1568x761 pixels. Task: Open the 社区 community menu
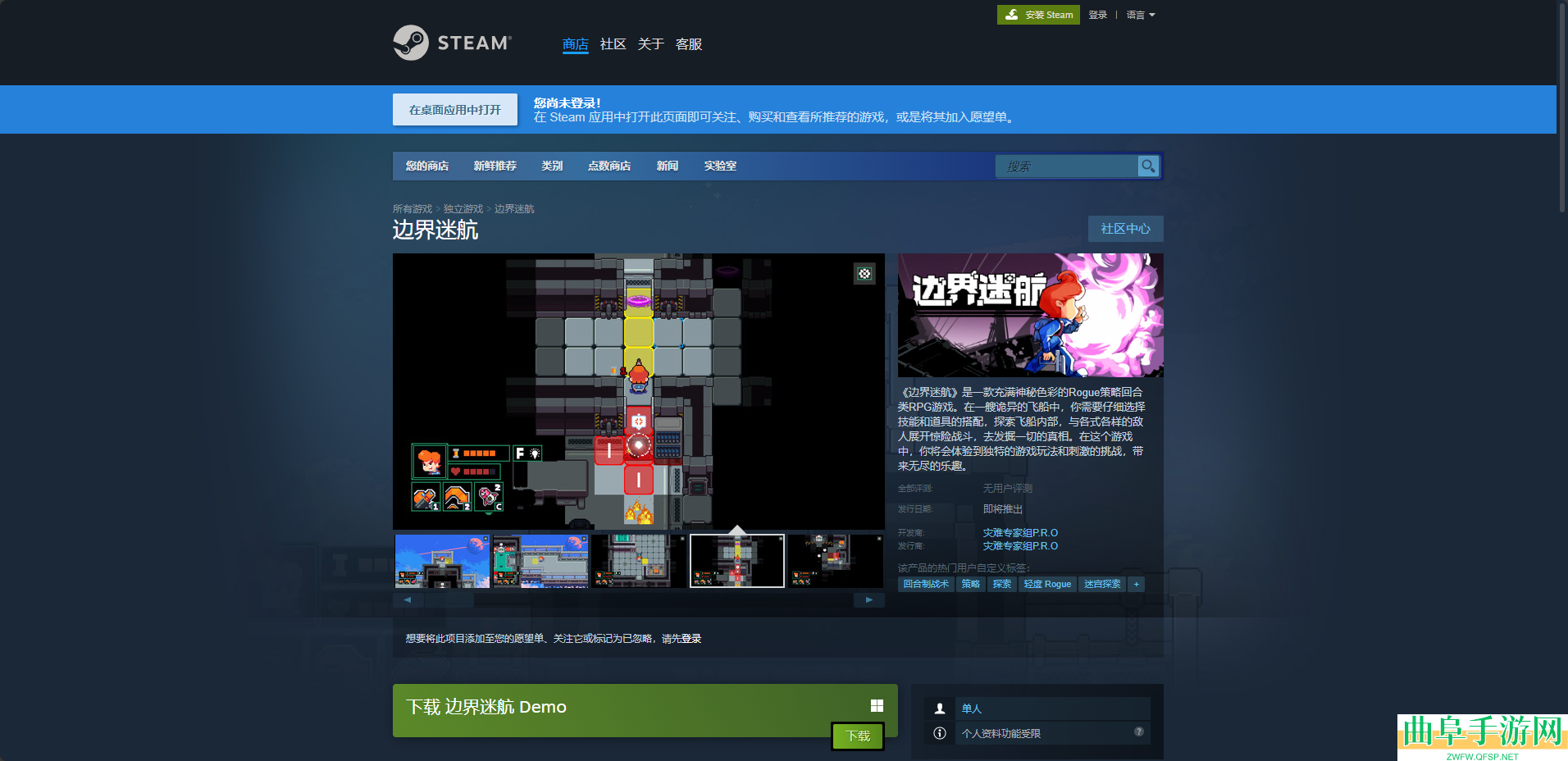(613, 44)
